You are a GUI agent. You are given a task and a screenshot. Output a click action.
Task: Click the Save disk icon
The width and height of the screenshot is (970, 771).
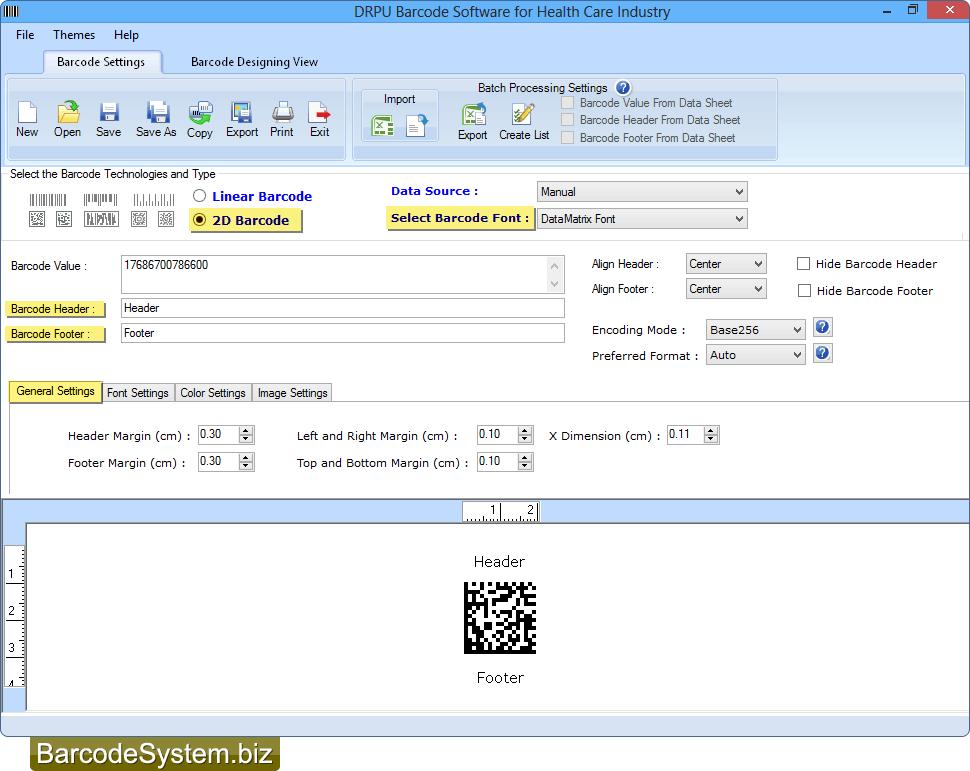[108, 113]
